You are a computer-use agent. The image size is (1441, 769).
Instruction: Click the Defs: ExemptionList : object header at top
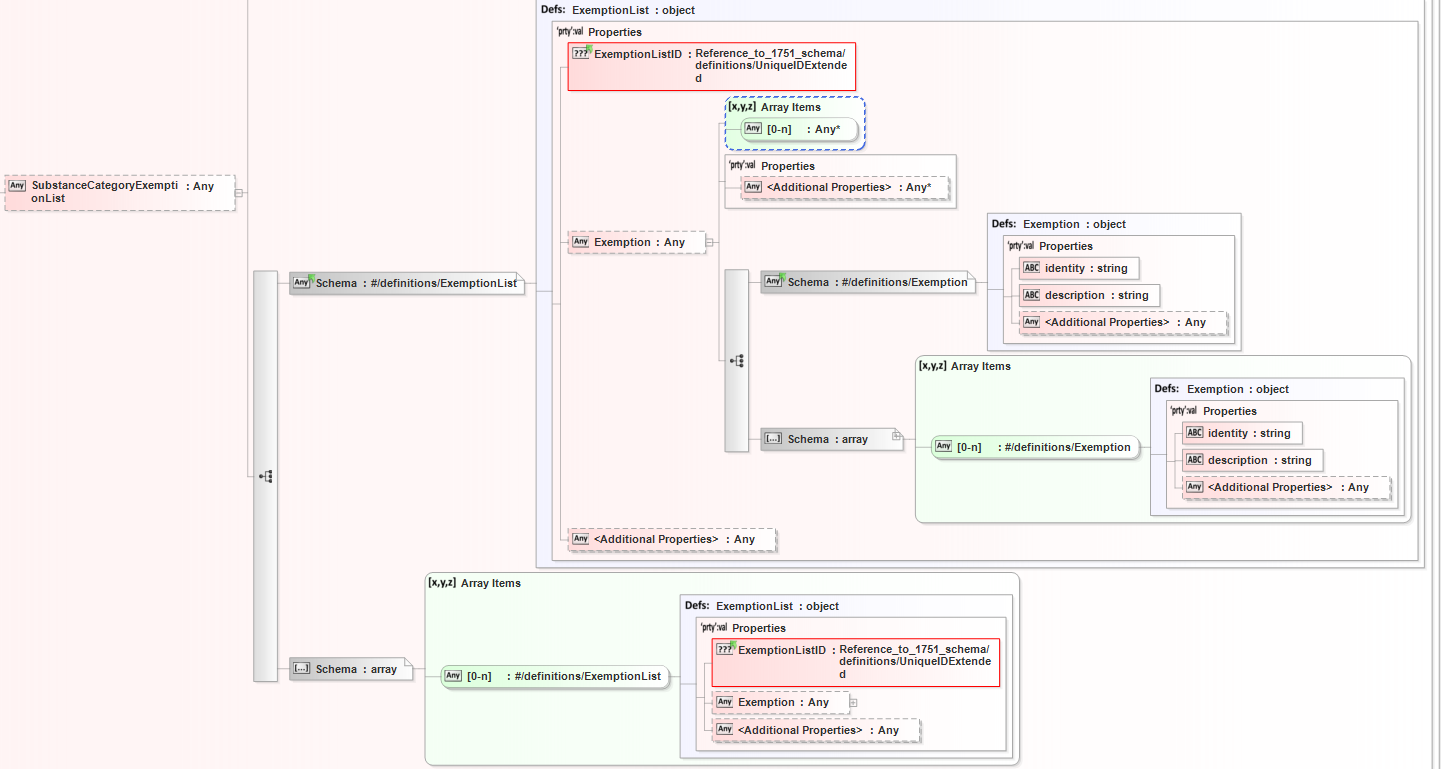pos(618,10)
